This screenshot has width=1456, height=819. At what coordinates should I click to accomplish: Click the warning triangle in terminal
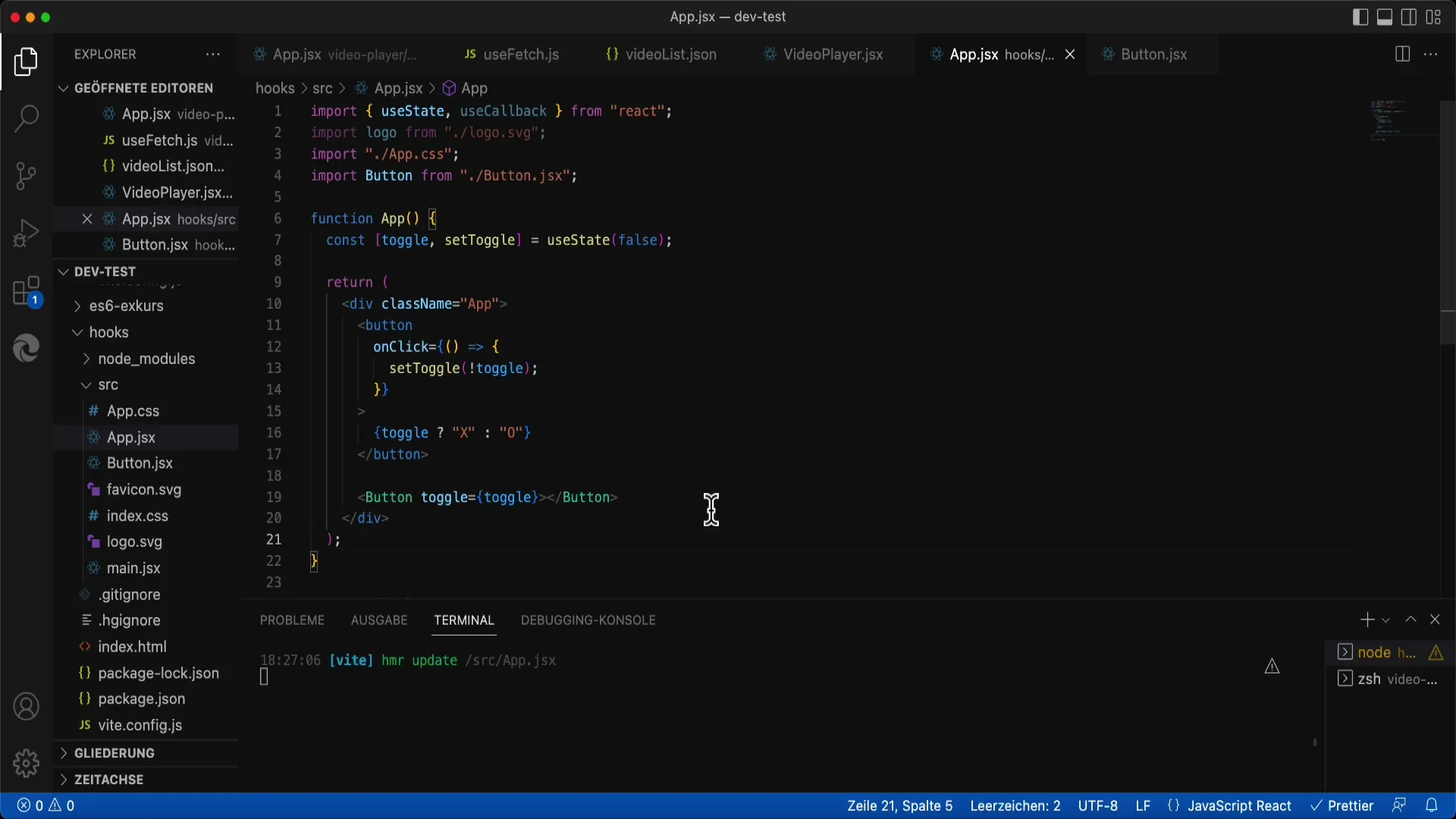point(1272,667)
